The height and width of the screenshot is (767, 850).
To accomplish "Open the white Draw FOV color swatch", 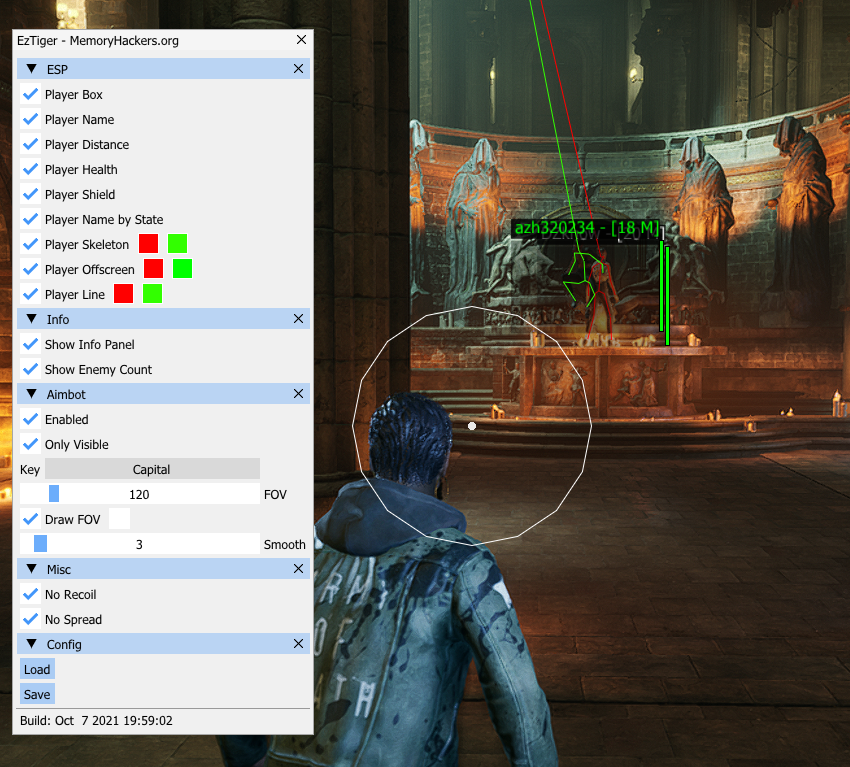I will click(x=119, y=519).
